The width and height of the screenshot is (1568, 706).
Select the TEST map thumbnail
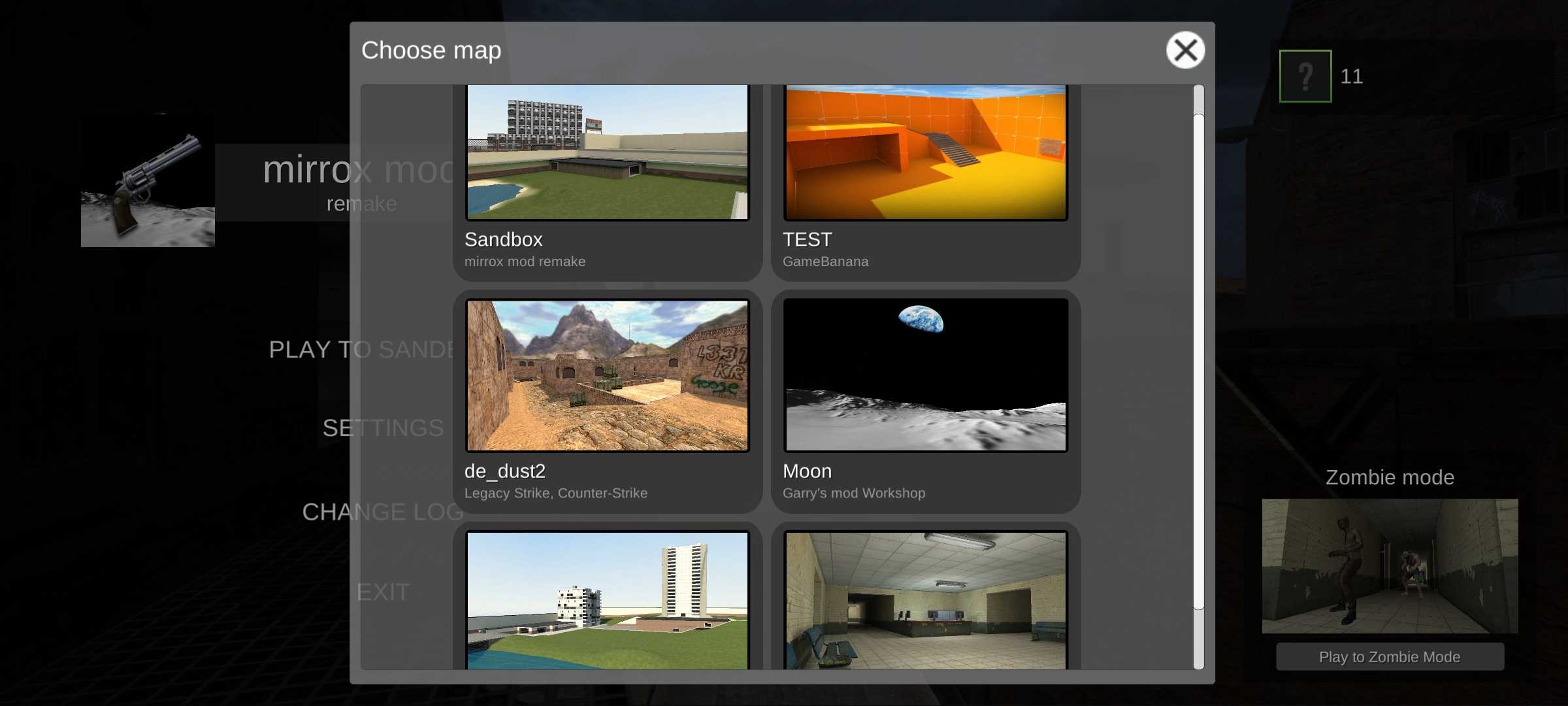(x=925, y=152)
